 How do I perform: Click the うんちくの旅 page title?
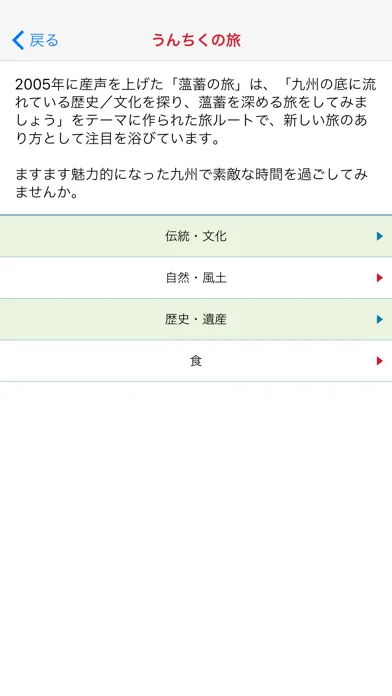tap(196, 40)
